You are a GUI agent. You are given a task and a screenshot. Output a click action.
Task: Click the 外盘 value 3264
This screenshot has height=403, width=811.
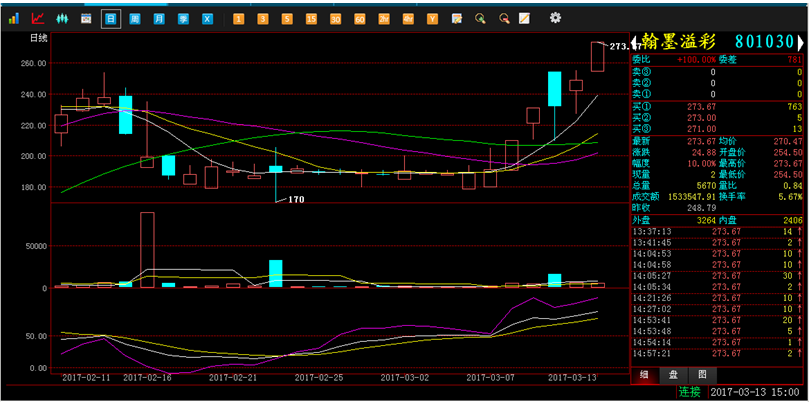pos(707,220)
